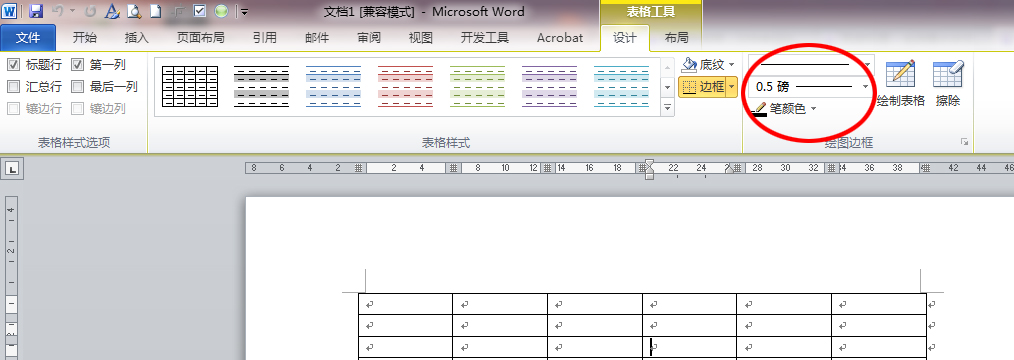This screenshot has height=360, width=1014.
Task: Click the tab stop selector beside ruler
Action: [12, 169]
